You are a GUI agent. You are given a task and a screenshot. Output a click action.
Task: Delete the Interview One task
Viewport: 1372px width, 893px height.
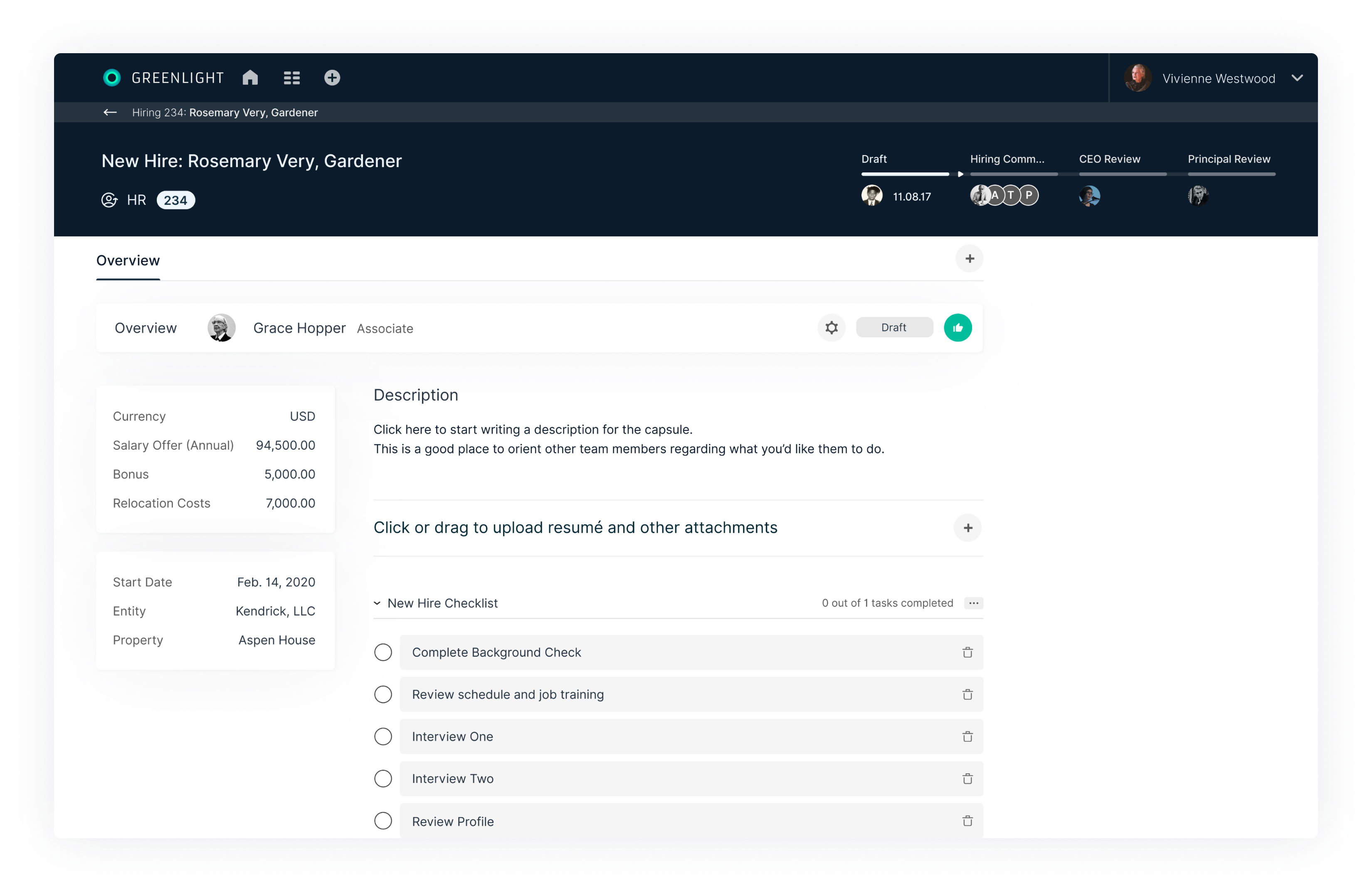click(x=967, y=736)
